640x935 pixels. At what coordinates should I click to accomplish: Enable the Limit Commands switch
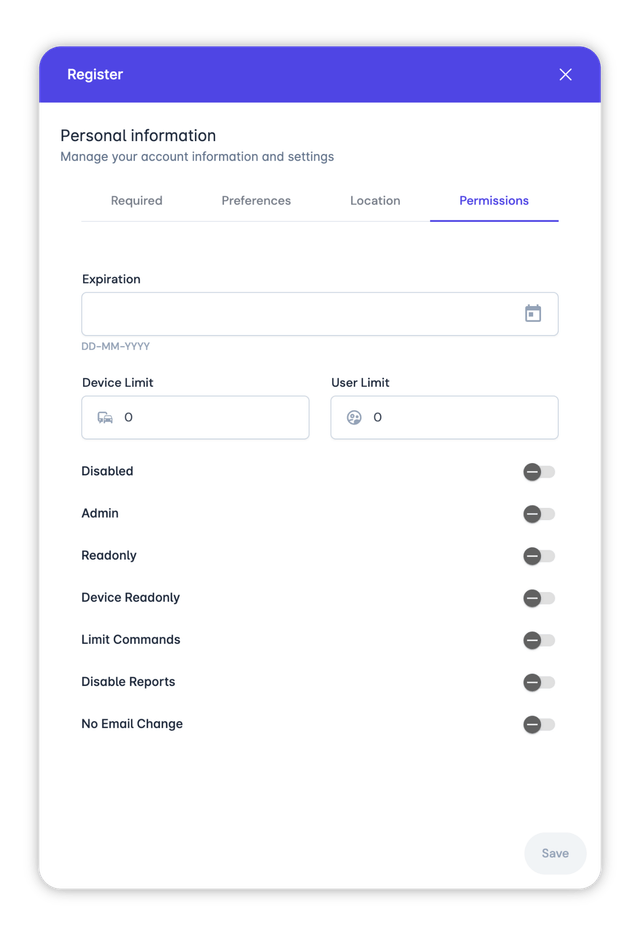click(x=538, y=640)
